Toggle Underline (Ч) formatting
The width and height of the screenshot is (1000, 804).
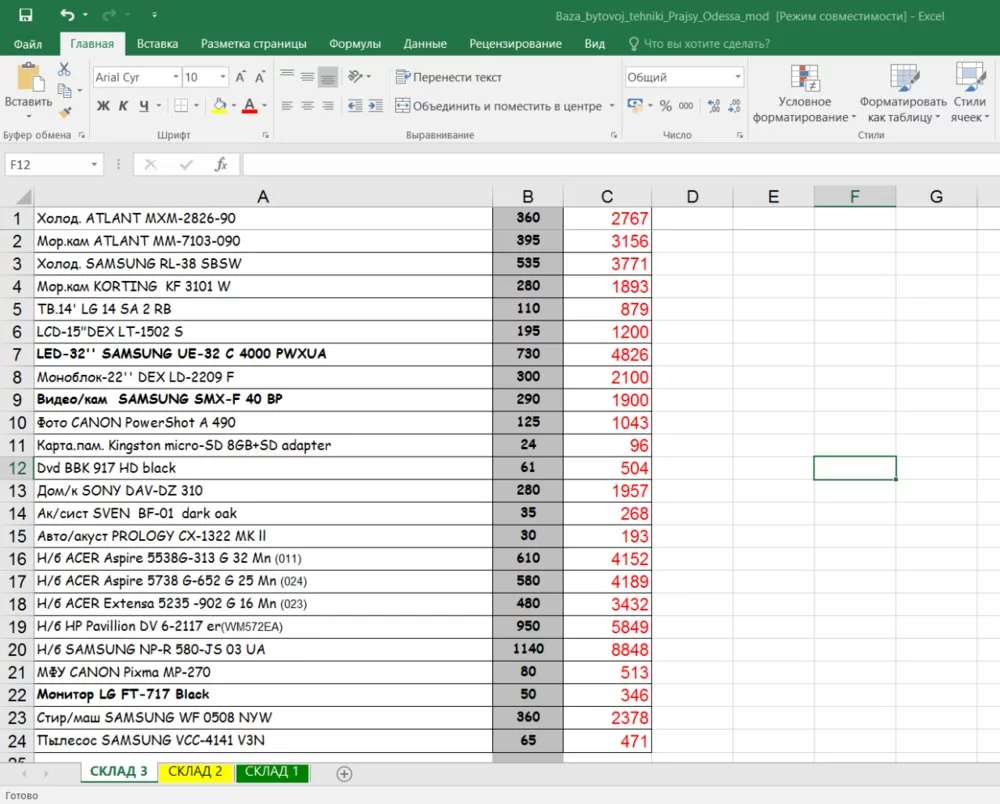[144, 106]
